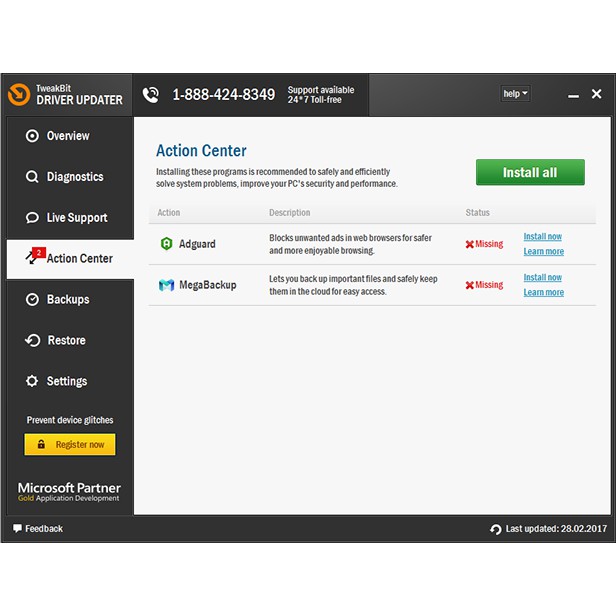Open Learn more link for MegaBackup

(x=544, y=292)
